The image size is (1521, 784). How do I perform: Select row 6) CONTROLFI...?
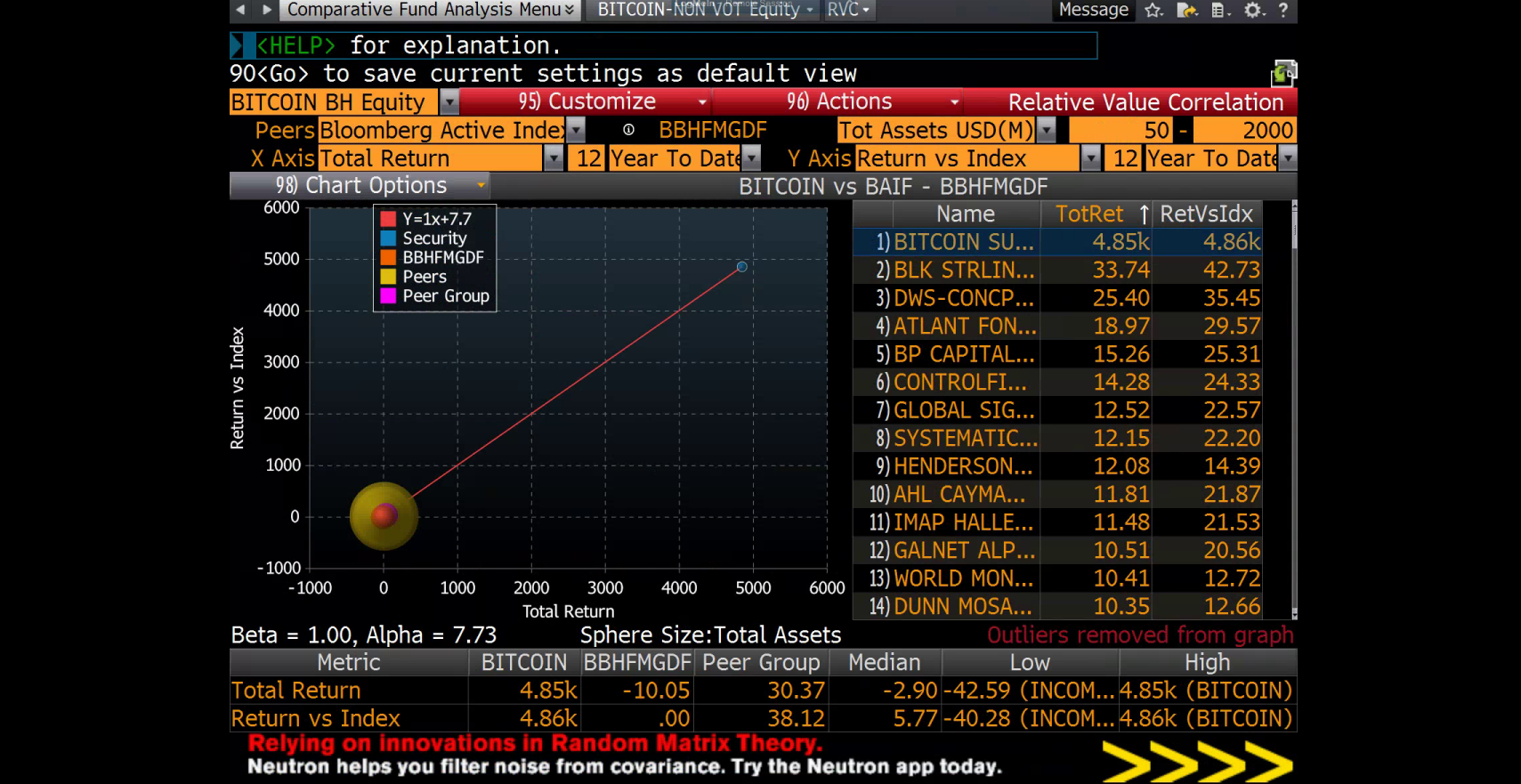click(1057, 382)
